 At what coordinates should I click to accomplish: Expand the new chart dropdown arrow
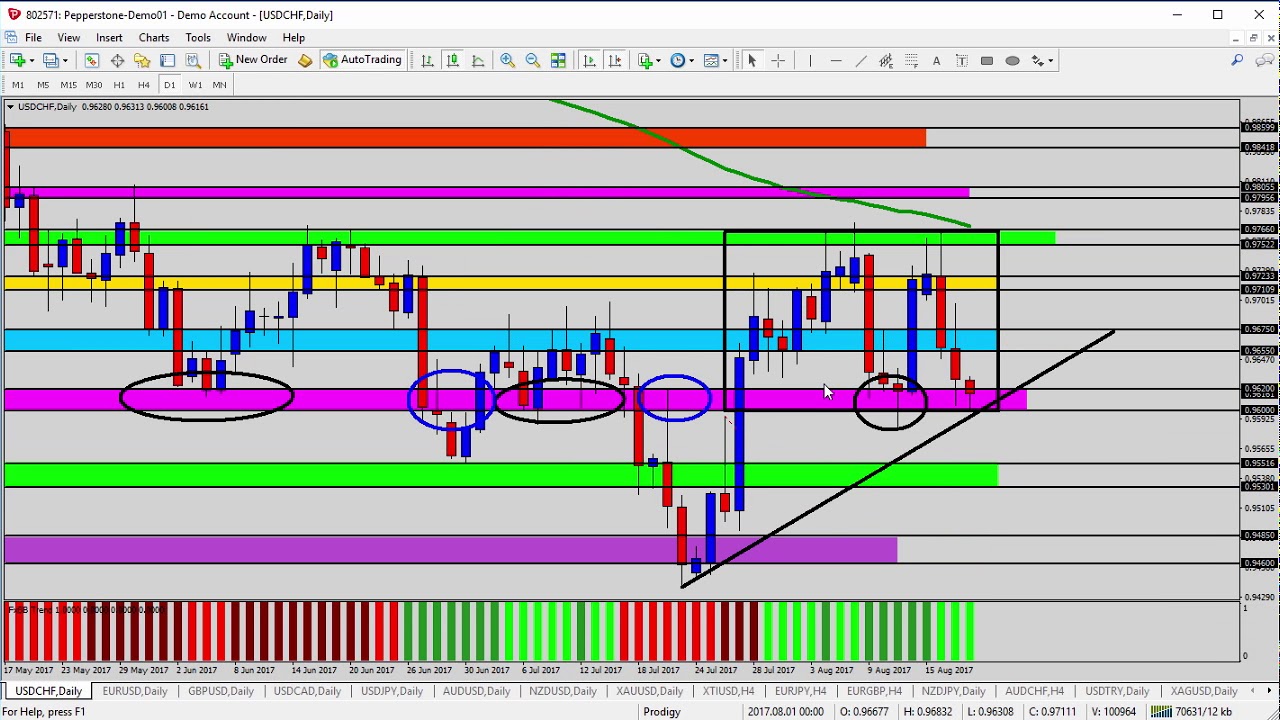pyautogui.click(x=31, y=61)
